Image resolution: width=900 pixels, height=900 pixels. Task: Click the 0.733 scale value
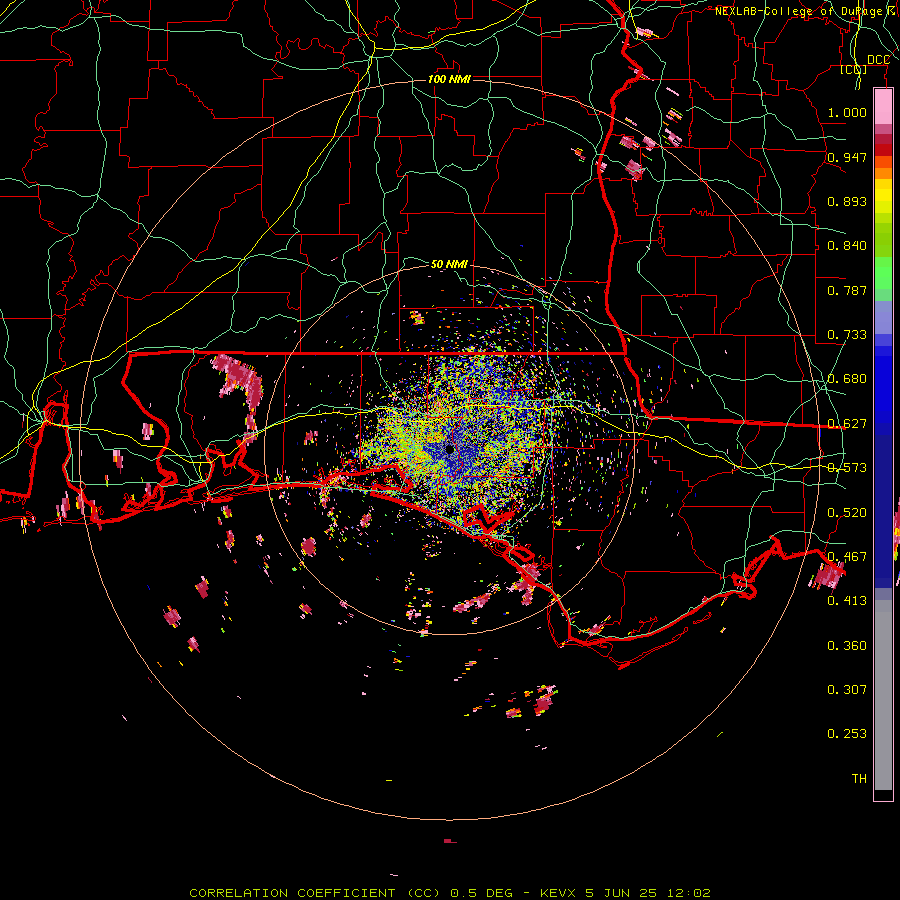(847, 334)
